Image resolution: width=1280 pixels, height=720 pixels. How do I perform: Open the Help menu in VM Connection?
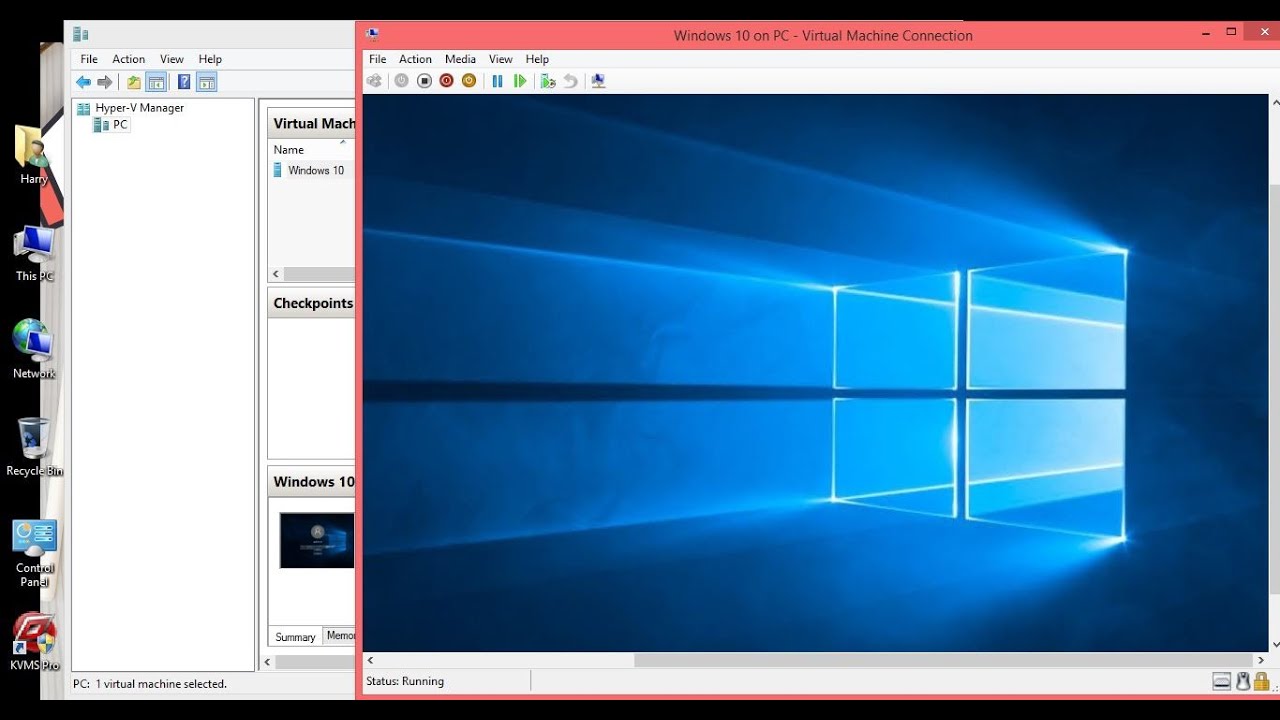click(x=537, y=59)
